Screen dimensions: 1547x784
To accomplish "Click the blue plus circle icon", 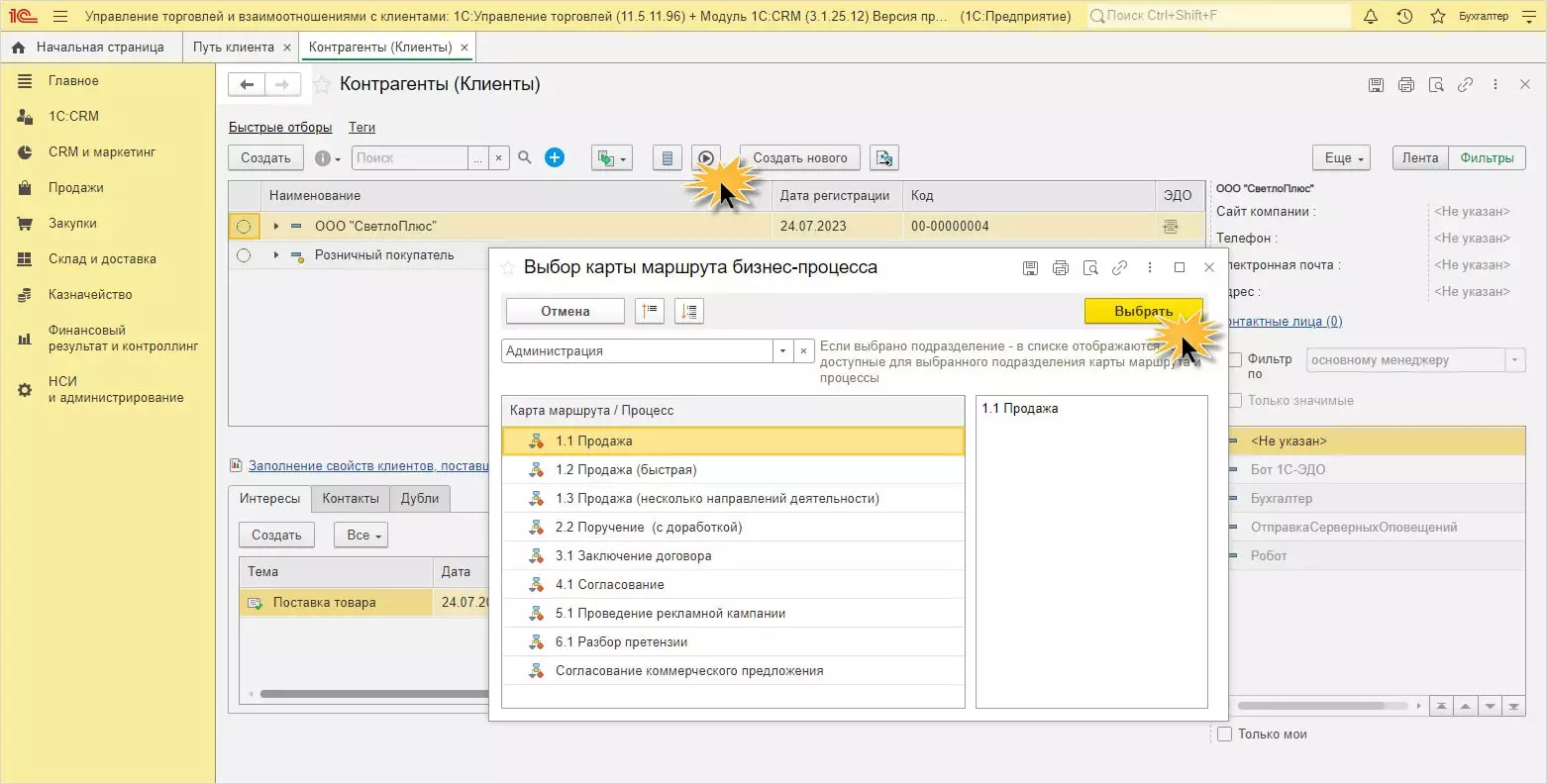I will pos(555,157).
